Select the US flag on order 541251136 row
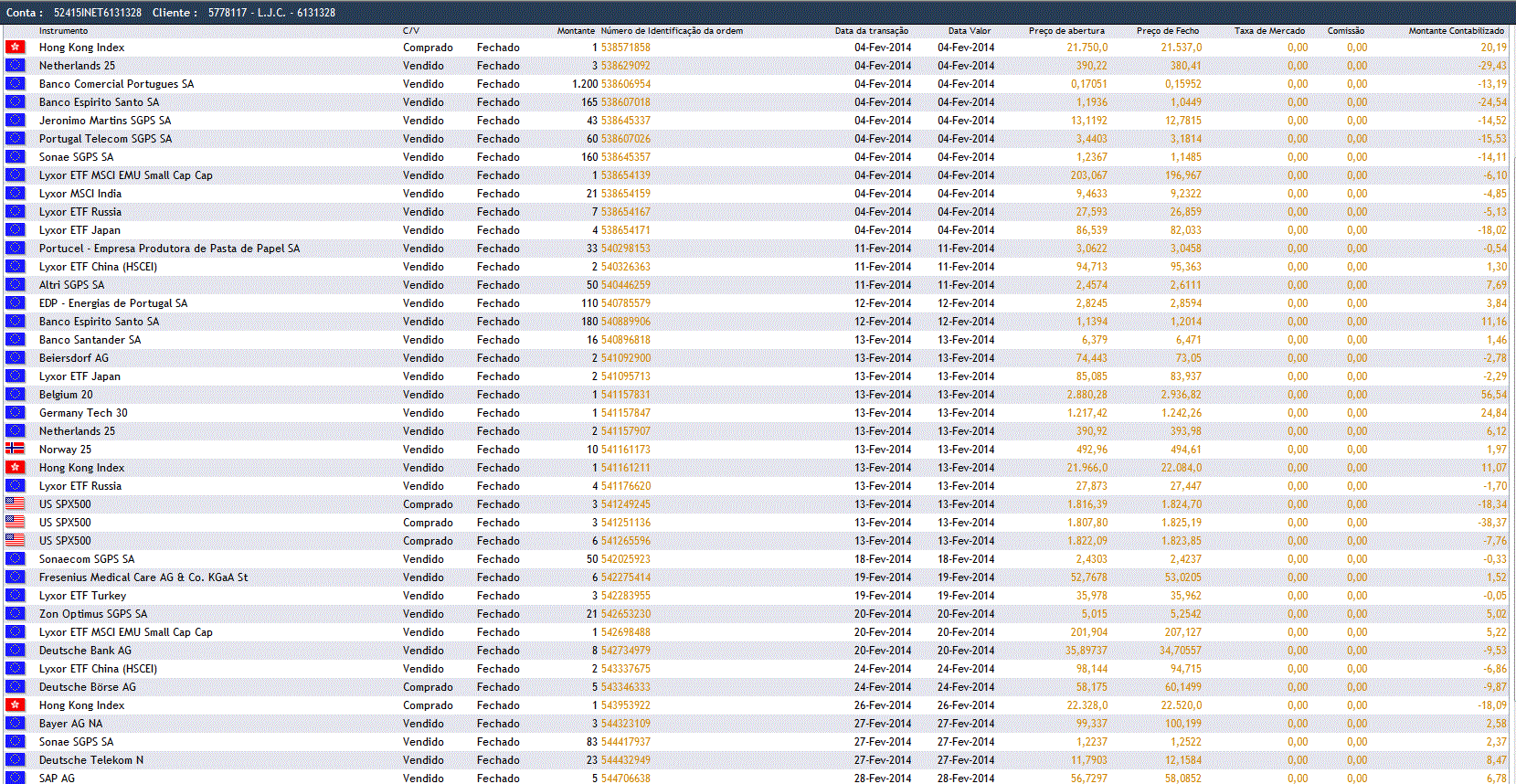Screen dimensions: 1516x784 (15, 522)
